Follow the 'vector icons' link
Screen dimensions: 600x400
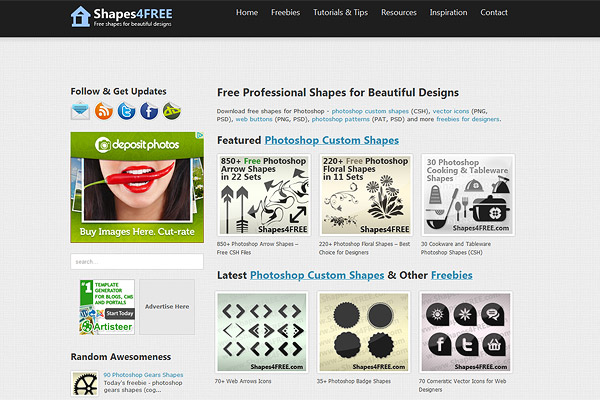[451, 111]
